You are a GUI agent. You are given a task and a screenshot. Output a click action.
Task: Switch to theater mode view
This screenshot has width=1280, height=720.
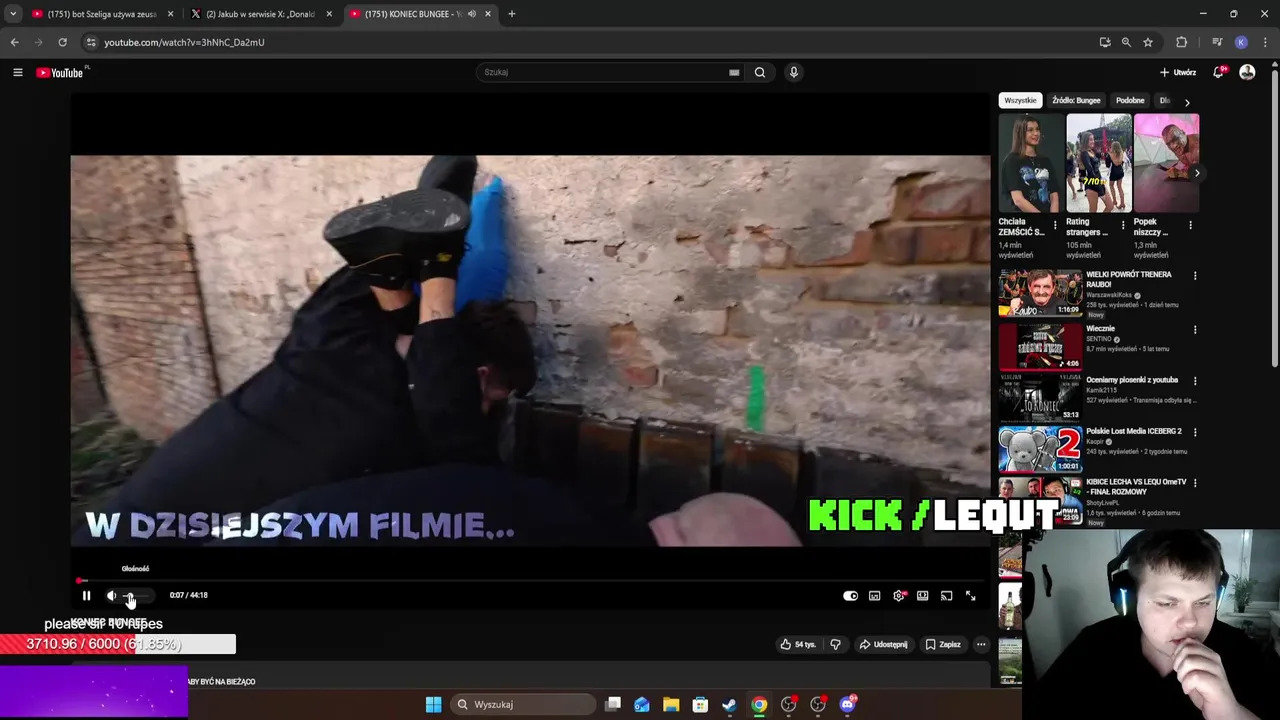pyautogui.click(x=922, y=596)
